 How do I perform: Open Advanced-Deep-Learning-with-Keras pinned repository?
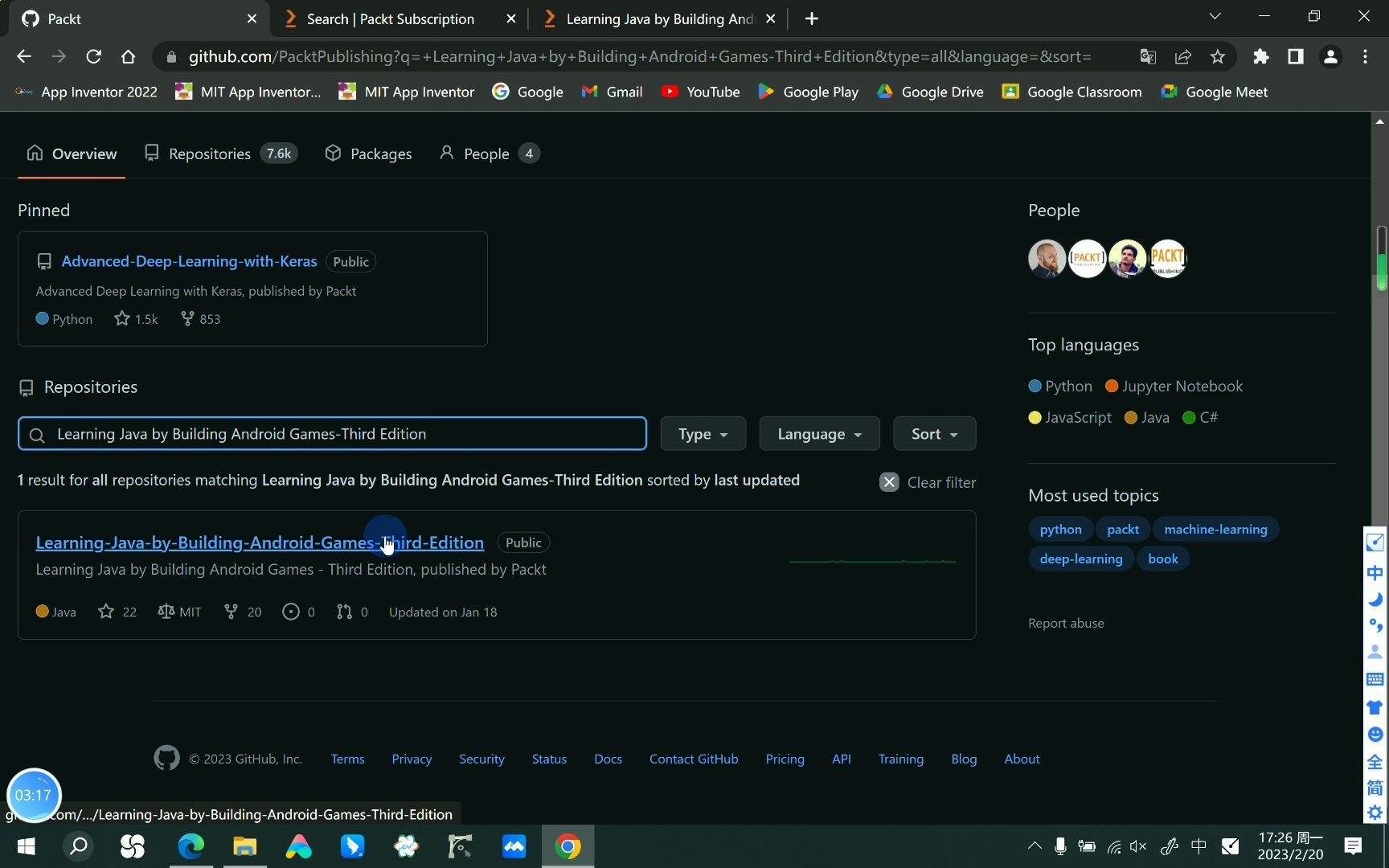point(189,261)
